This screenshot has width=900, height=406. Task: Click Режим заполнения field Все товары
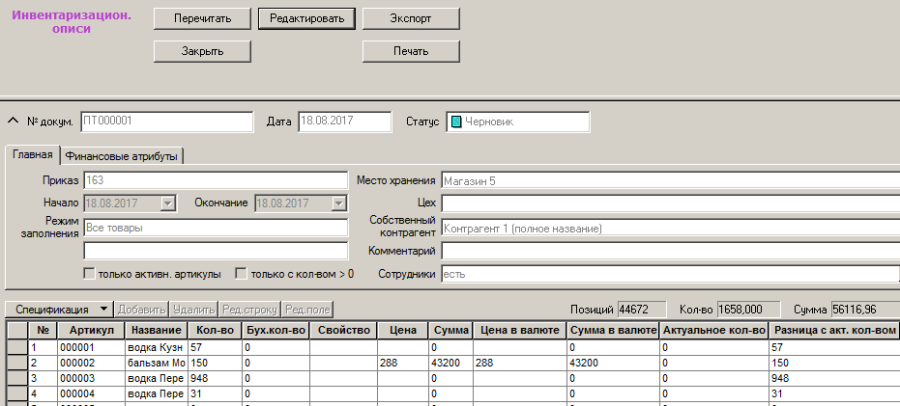[216, 227]
